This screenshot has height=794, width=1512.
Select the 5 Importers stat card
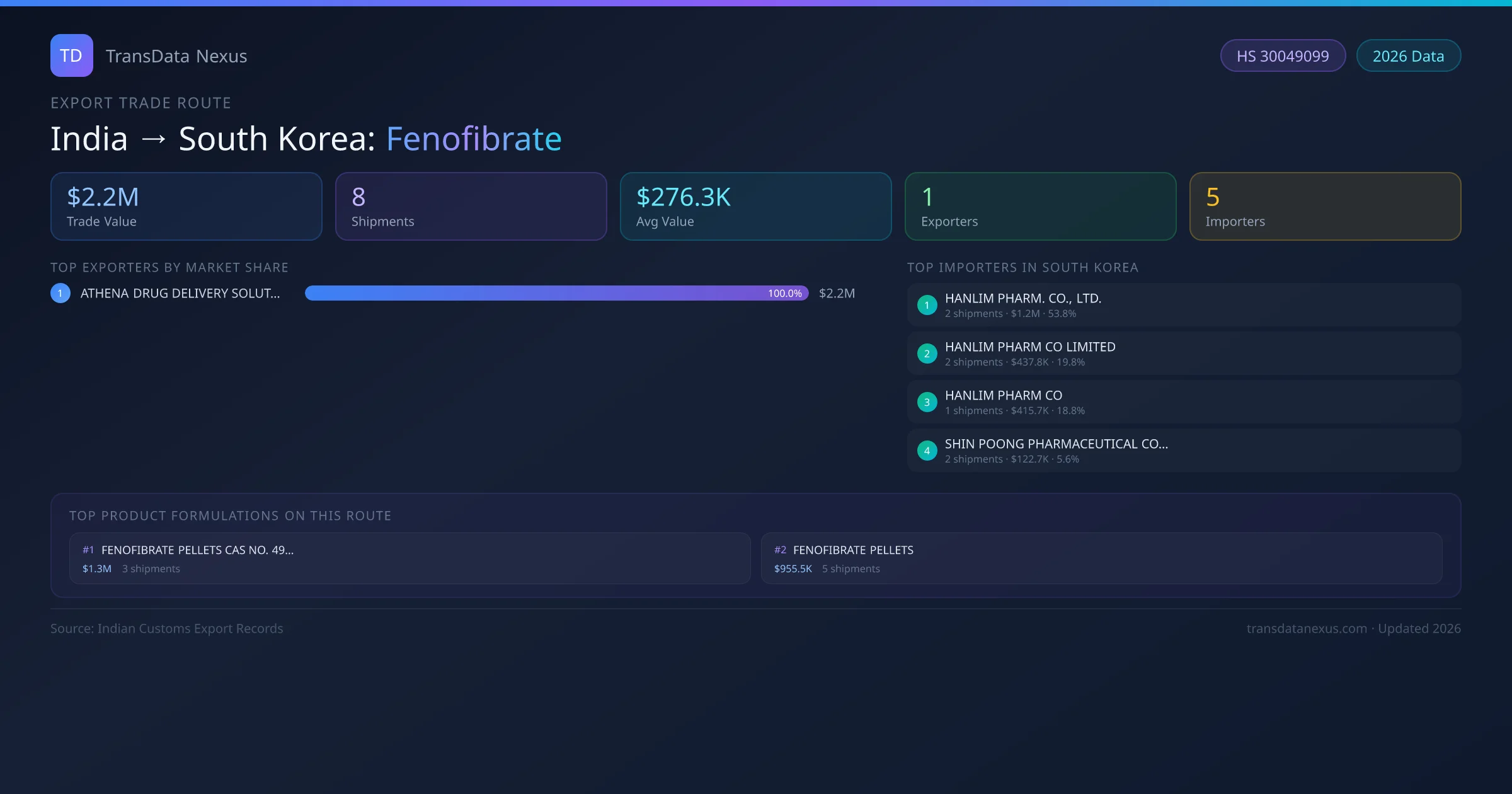pyautogui.click(x=1325, y=207)
